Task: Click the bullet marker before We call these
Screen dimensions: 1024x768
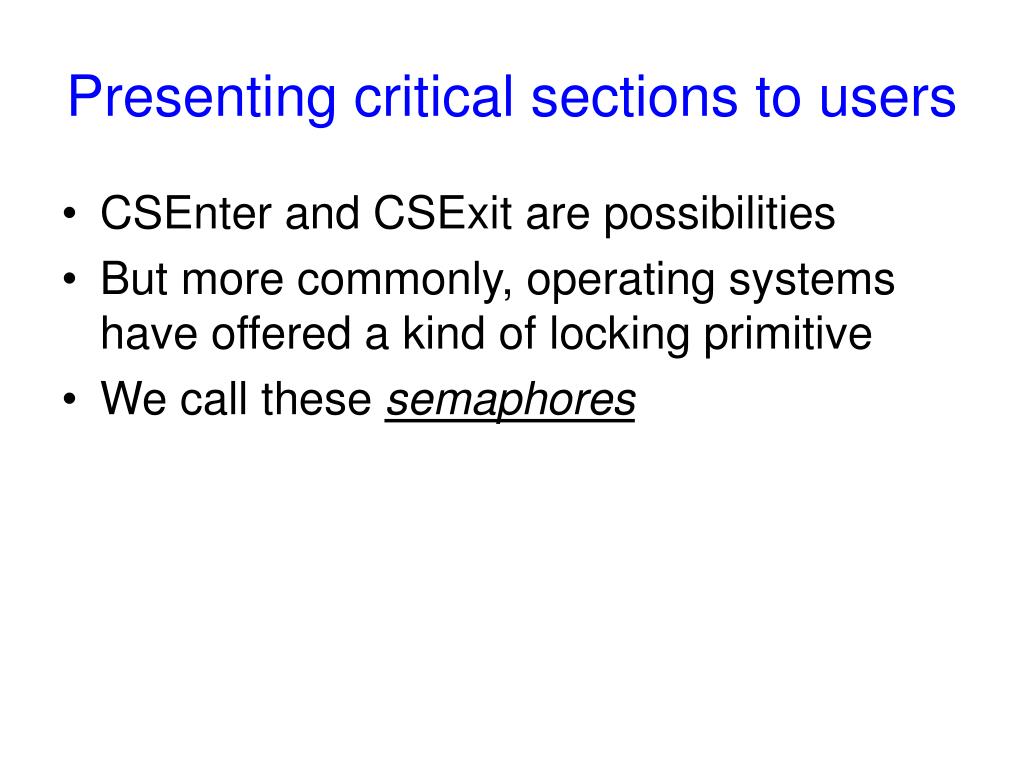Action: click(70, 398)
